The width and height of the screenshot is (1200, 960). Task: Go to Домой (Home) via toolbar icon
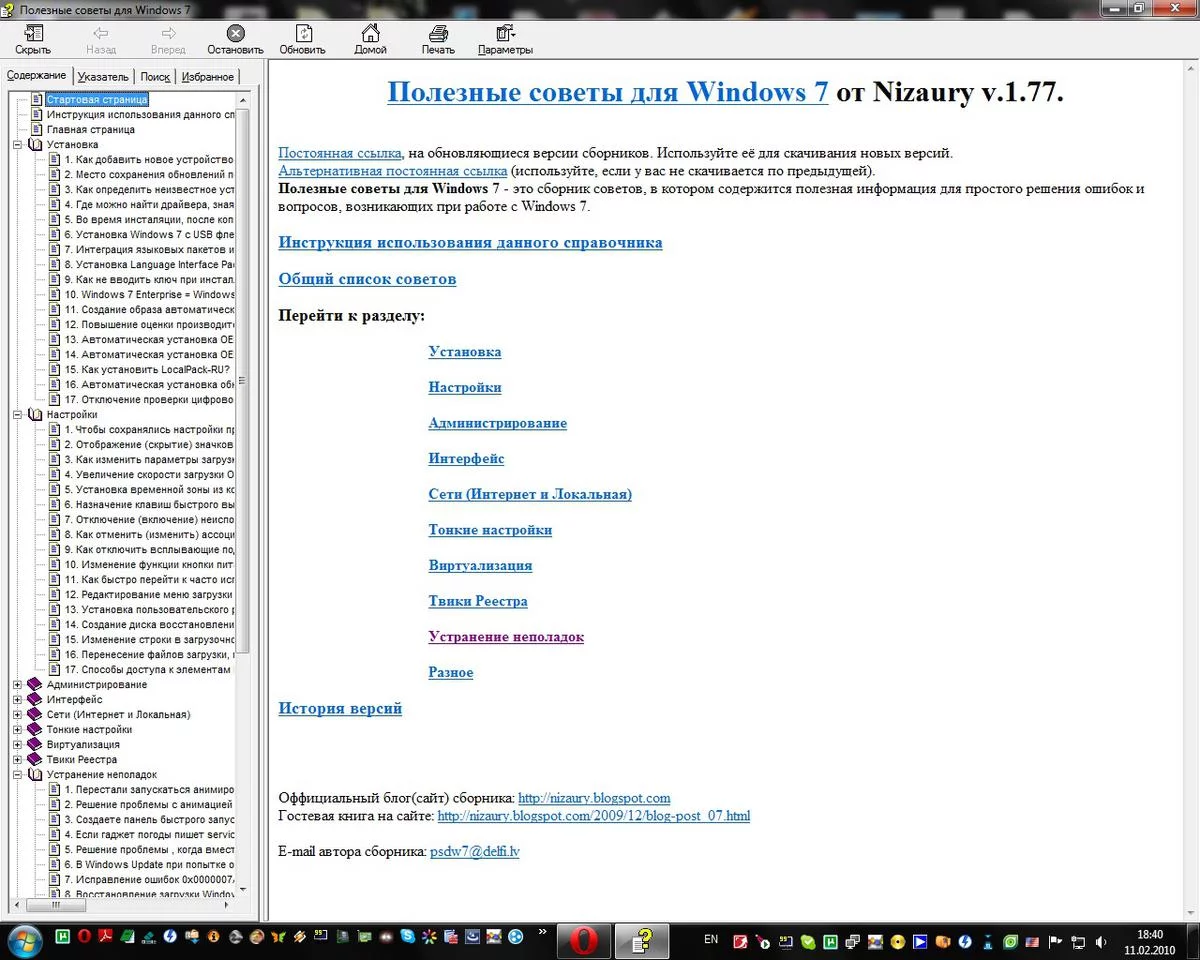[x=370, y=39]
